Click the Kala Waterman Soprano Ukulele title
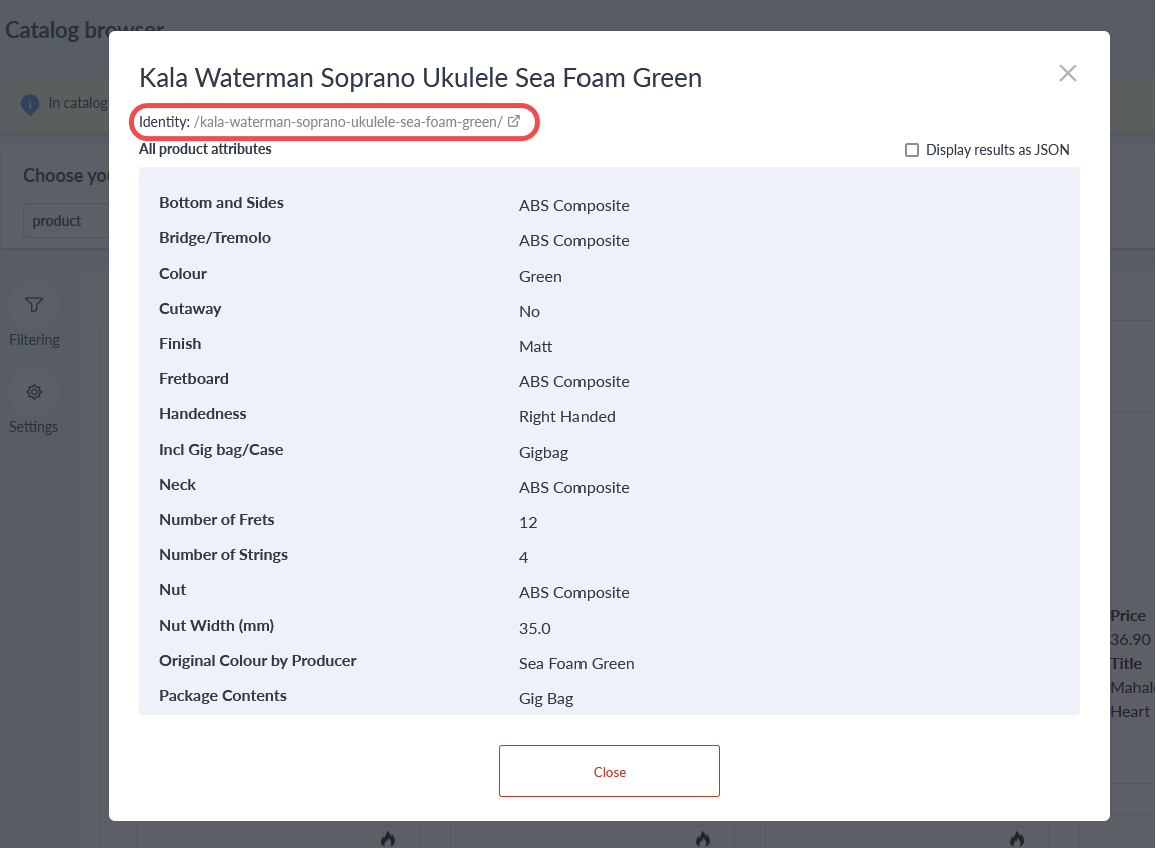1156x848 pixels. tap(420, 77)
